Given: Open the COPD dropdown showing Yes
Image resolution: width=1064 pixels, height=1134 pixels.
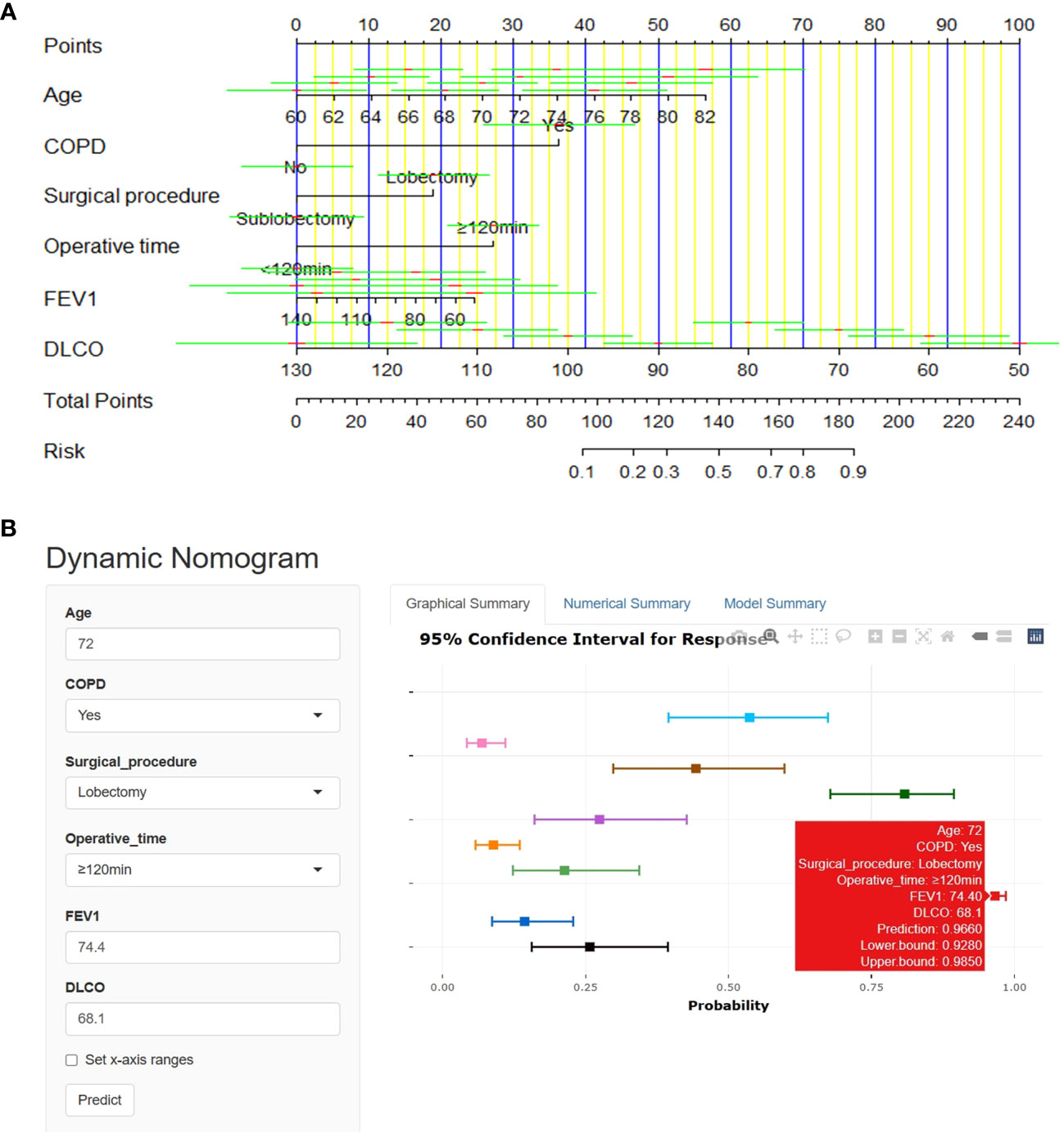Looking at the screenshot, I should (202, 716).
